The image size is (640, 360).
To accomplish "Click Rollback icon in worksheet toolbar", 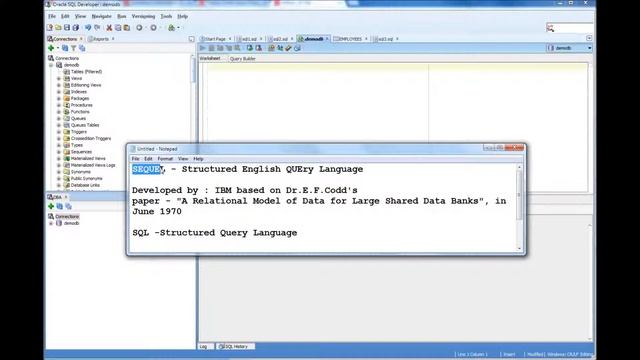I will click(258, 48).
